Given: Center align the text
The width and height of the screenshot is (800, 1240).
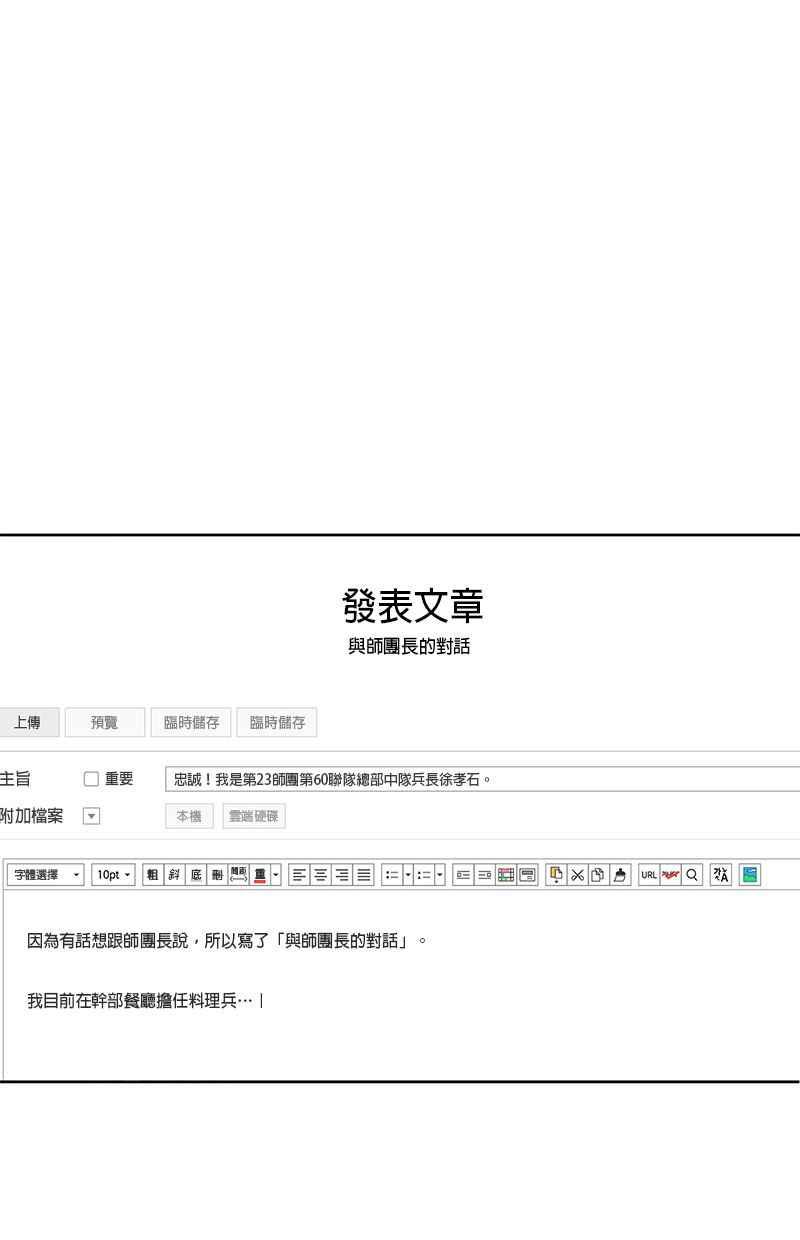Looking at the screenshot, I should [321, 875].
